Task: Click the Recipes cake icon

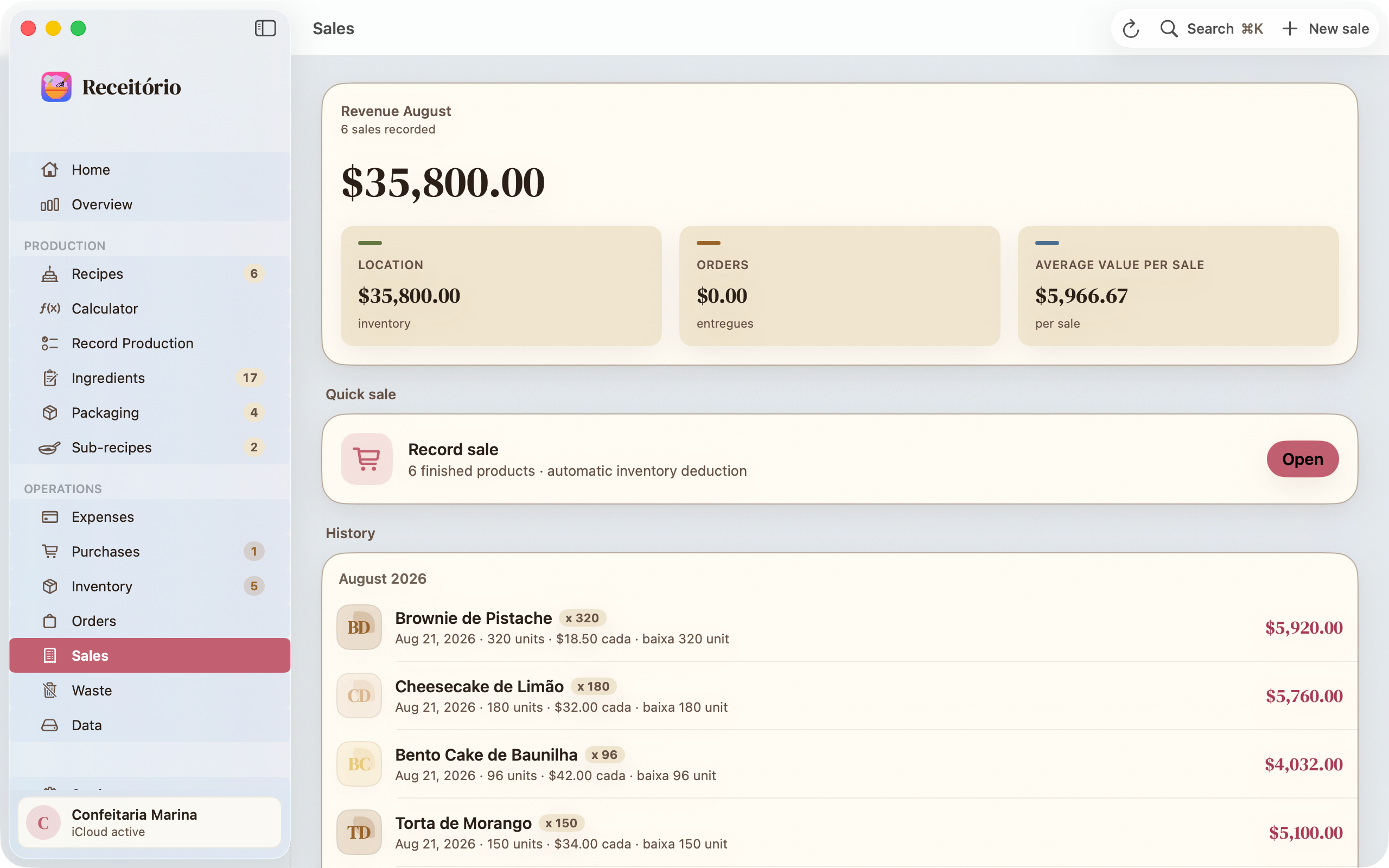Action: (50, 274)
